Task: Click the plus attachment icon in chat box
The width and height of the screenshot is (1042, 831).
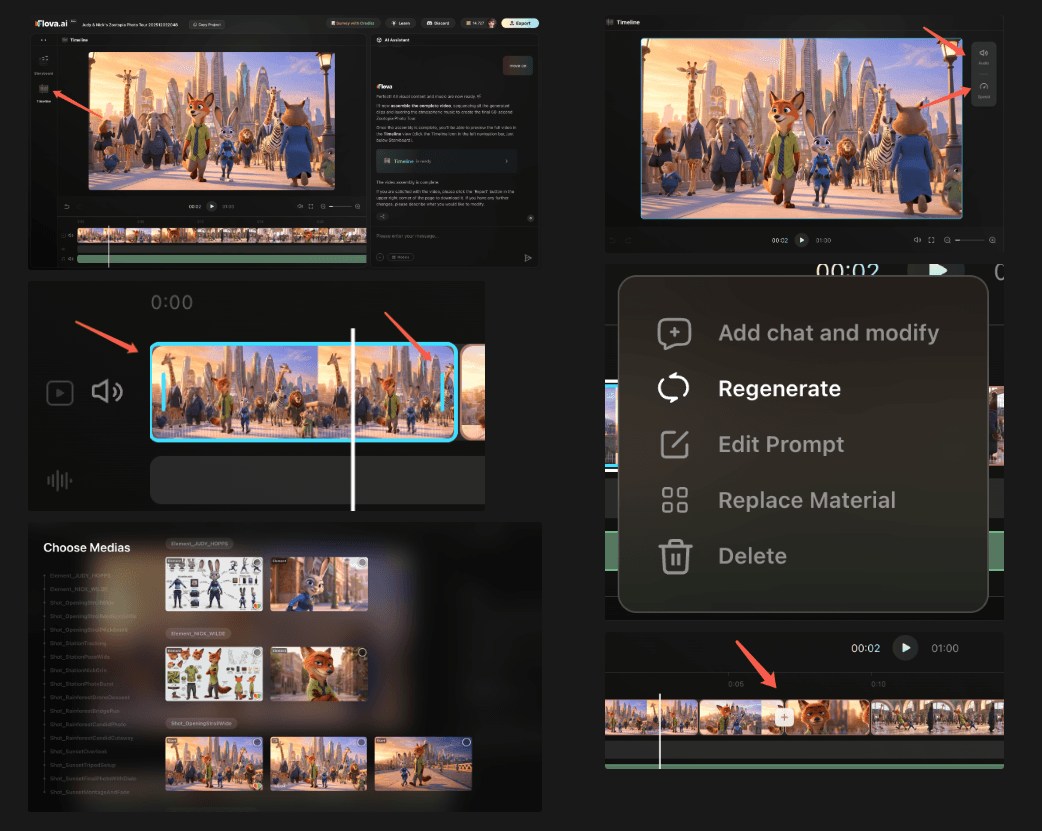Action: (380, 257)
